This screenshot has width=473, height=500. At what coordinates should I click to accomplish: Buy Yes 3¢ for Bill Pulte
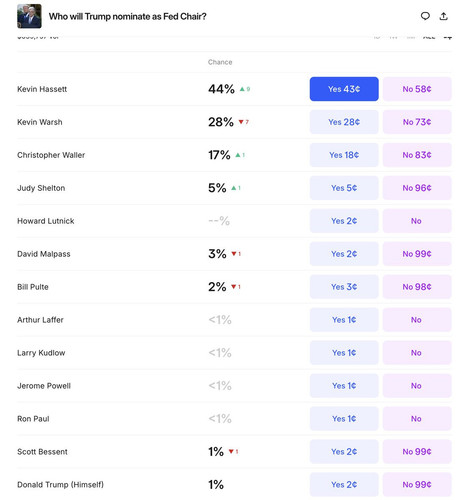click(344, 287)
